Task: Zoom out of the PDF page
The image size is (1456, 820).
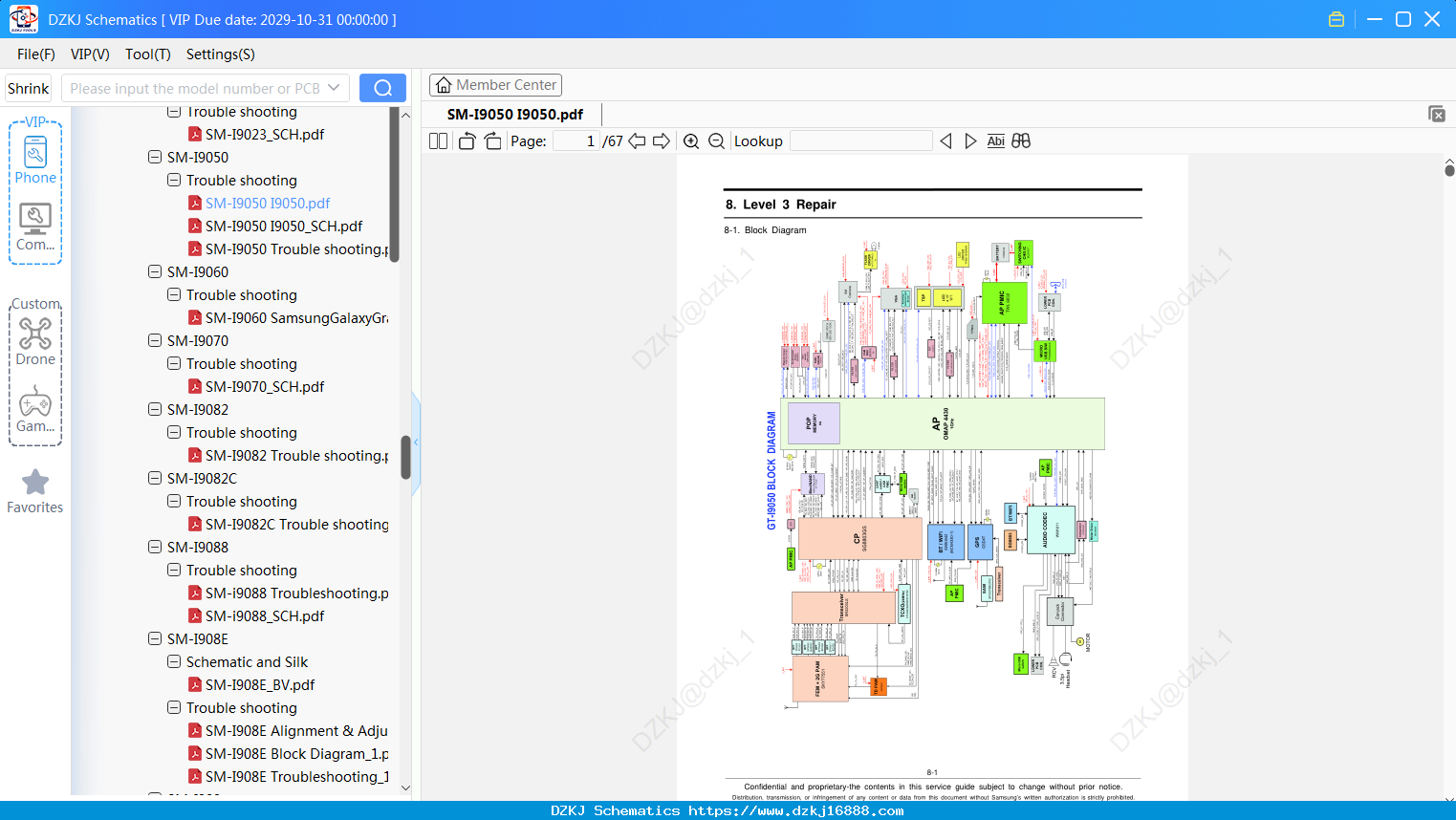Action: [717, 141]
